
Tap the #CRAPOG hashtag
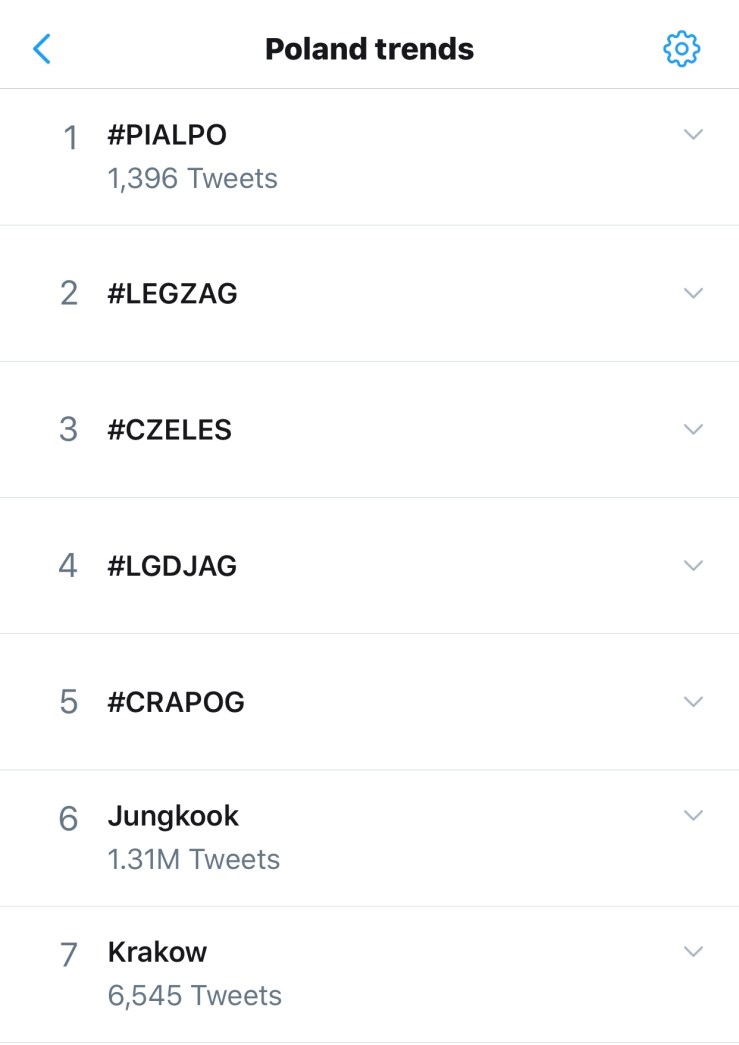pos(176,702)
